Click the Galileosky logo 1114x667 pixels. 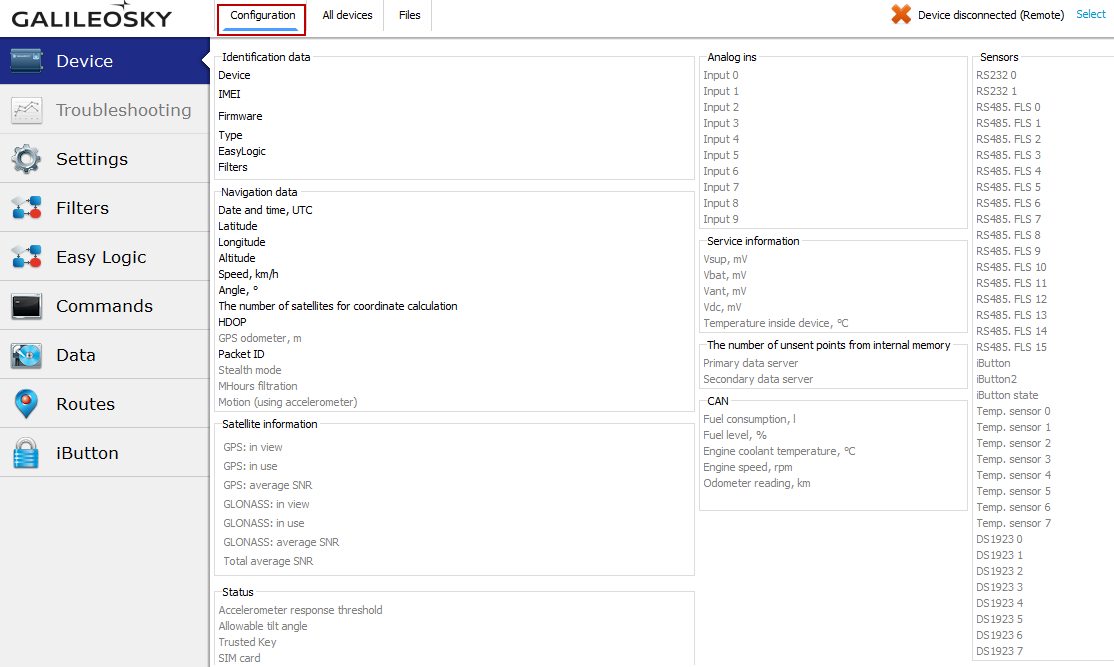click(92, 17)
